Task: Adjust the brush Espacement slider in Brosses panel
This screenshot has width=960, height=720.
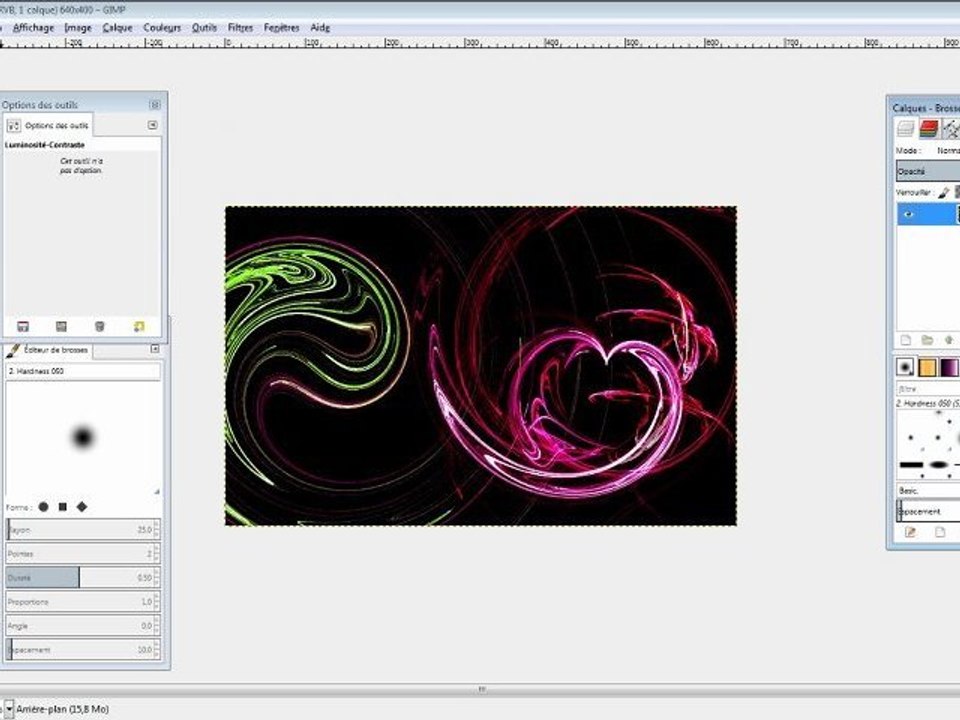Action: tap(928, 511)
